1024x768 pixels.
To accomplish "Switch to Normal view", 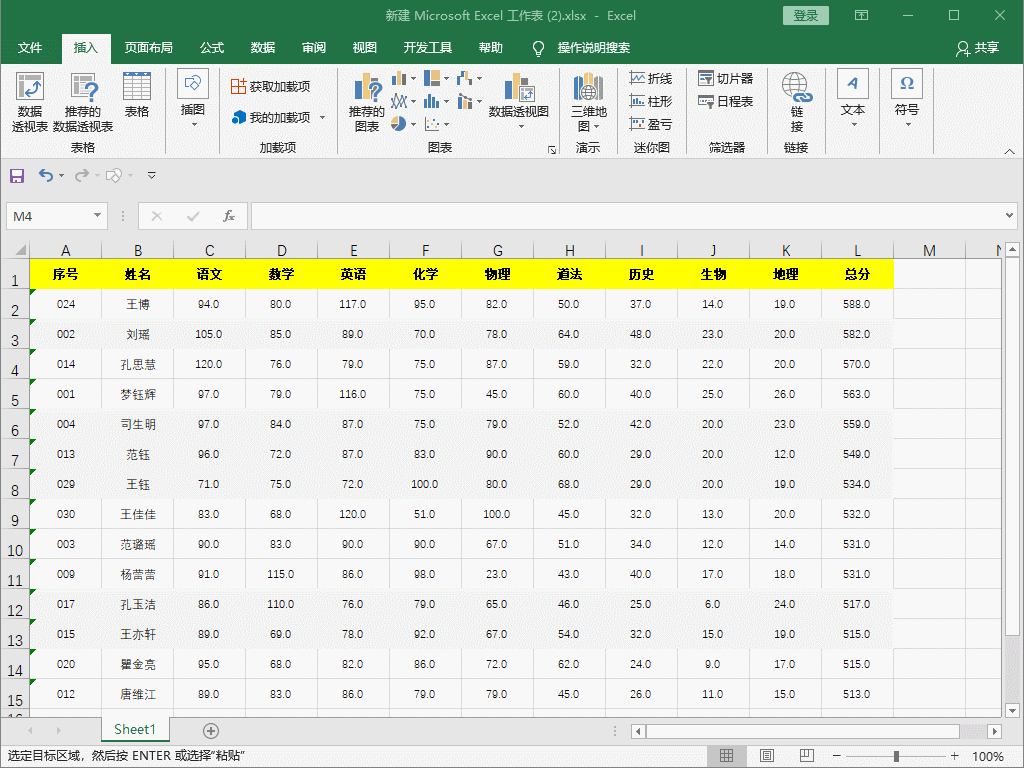I will pyautogui.click(x=726, y=756).
